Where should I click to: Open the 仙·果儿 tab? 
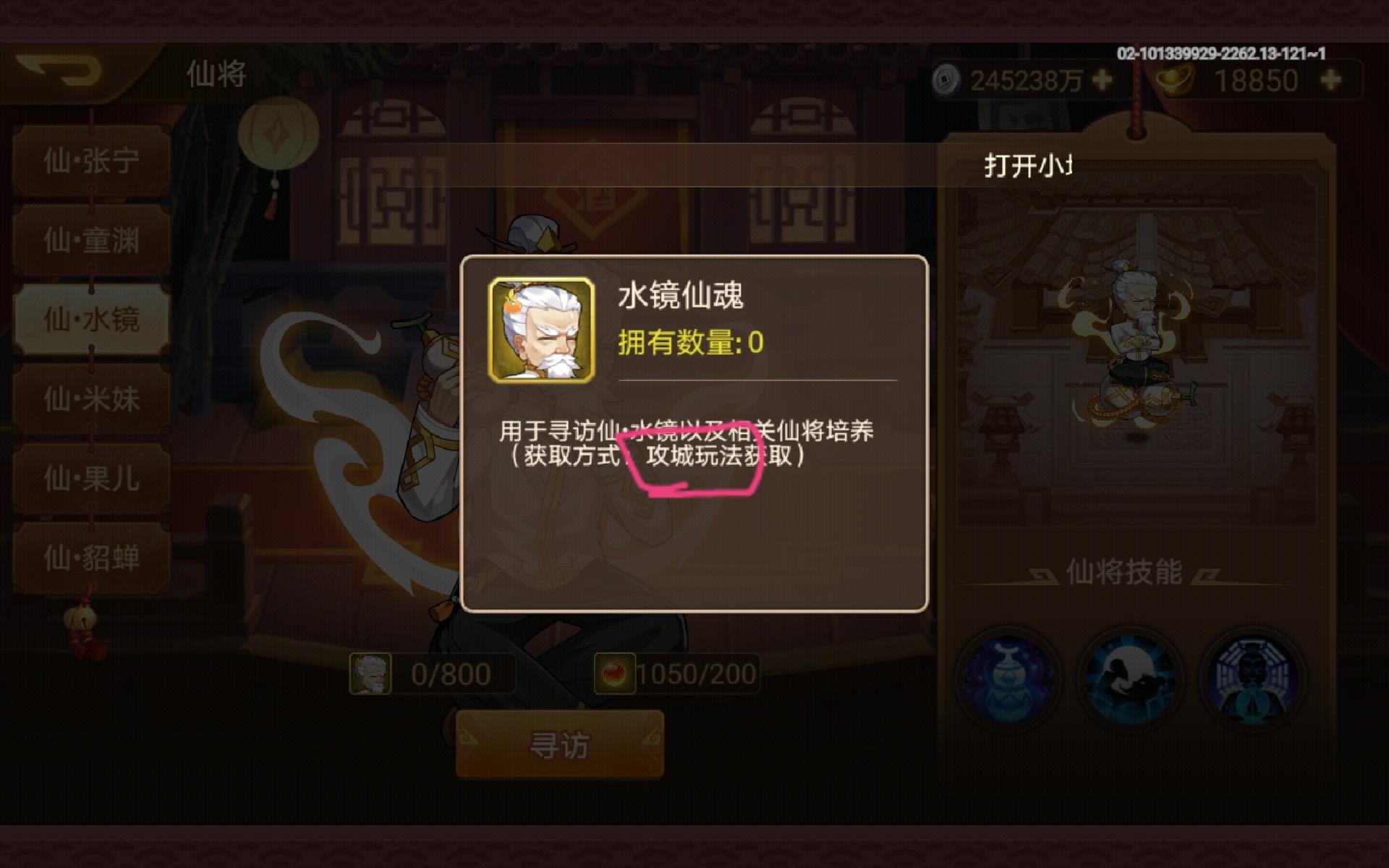pyautogui.click(x=91, y=478)
